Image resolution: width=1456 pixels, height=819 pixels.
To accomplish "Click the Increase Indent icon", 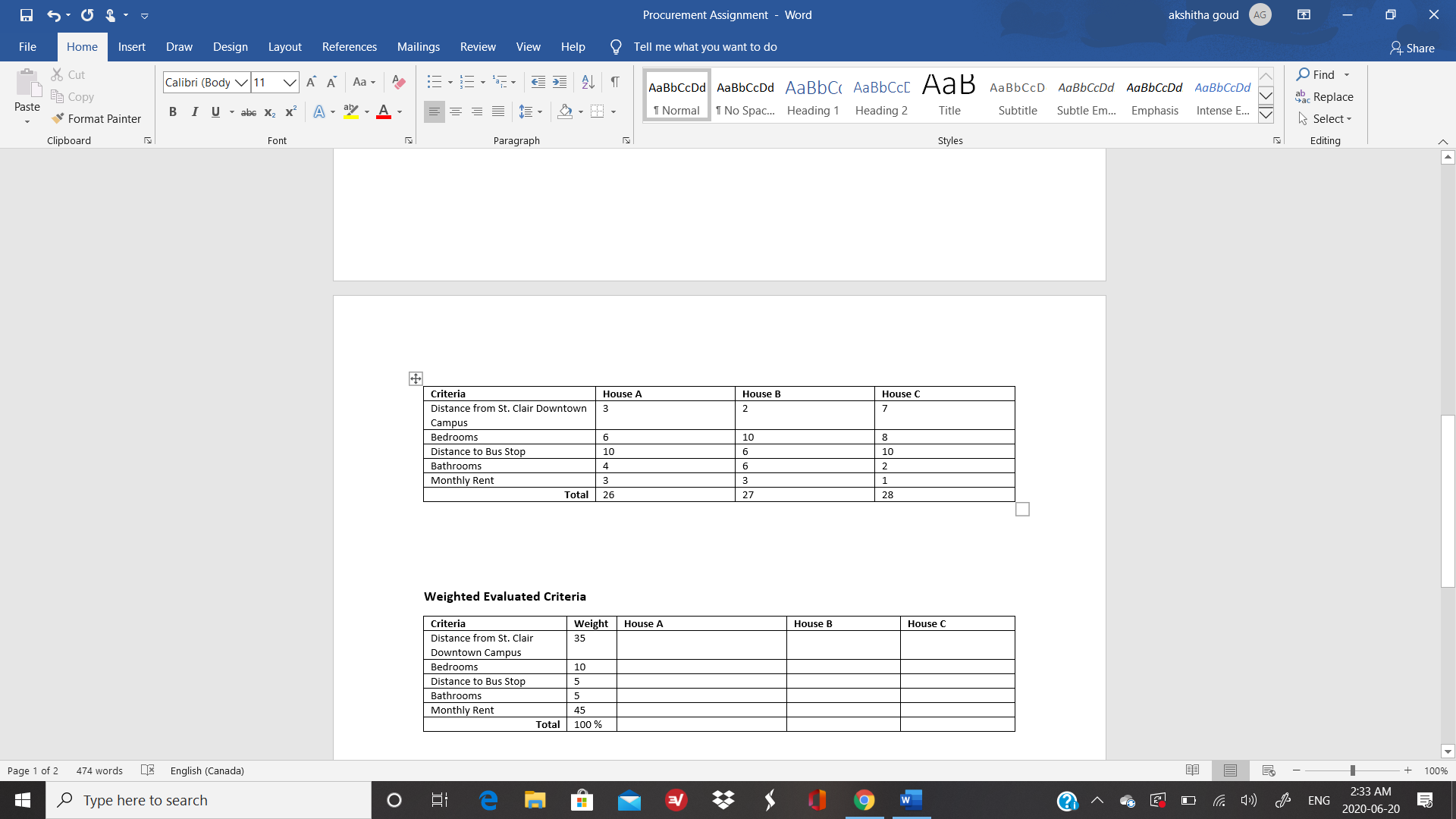I will coord(560,82).
